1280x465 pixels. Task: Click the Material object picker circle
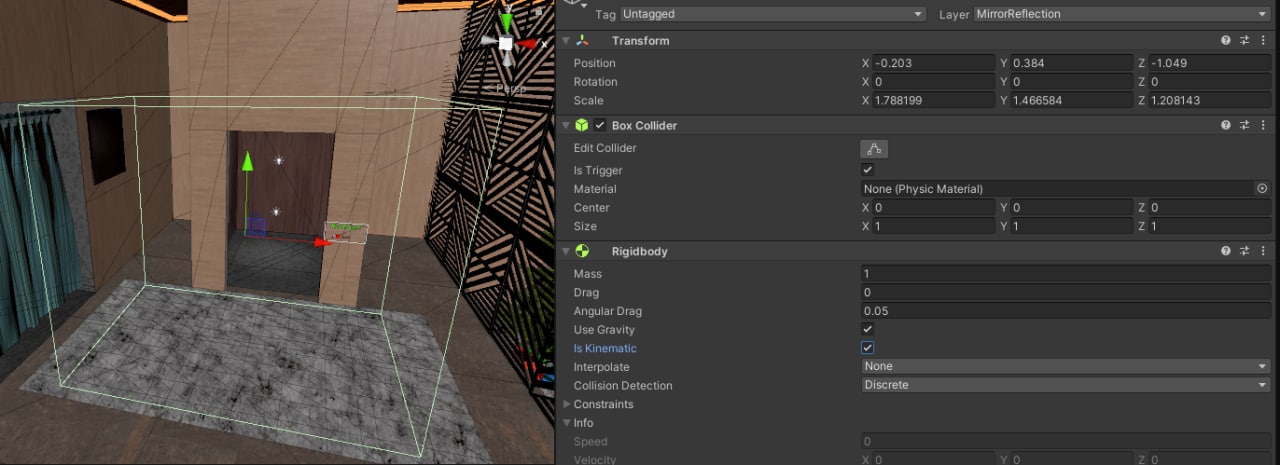tap(1262, 189)
